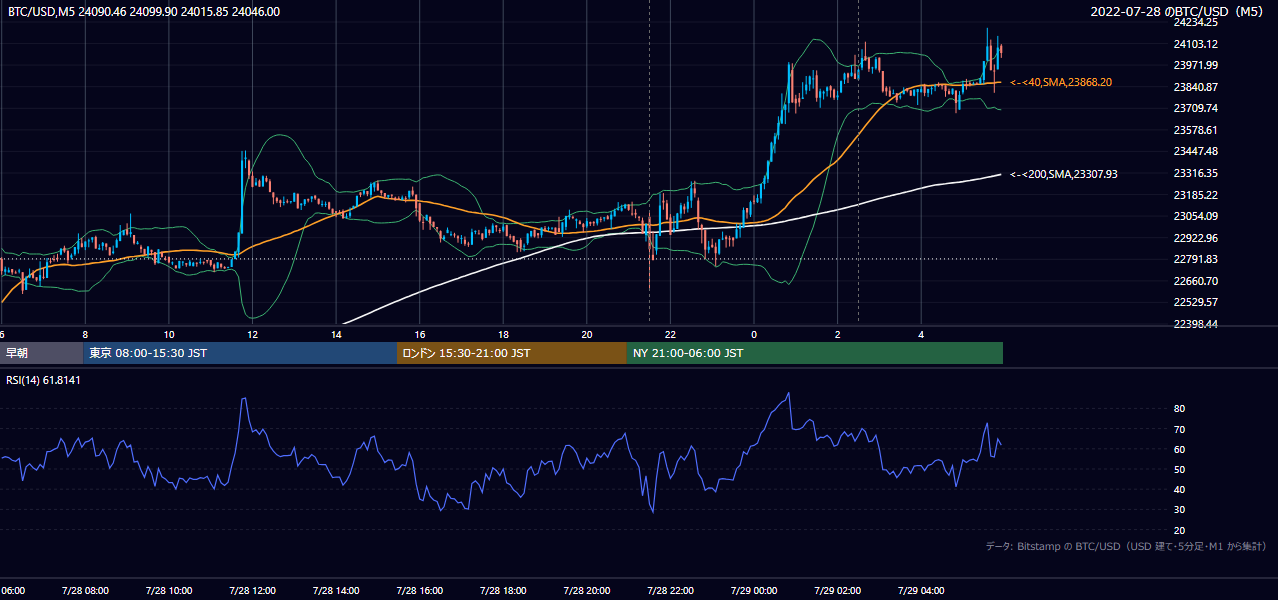Click hour marker 12 under price chart
Image resolution: width=1278 pixels, height=600 pixels.
(x=252, y=334)
